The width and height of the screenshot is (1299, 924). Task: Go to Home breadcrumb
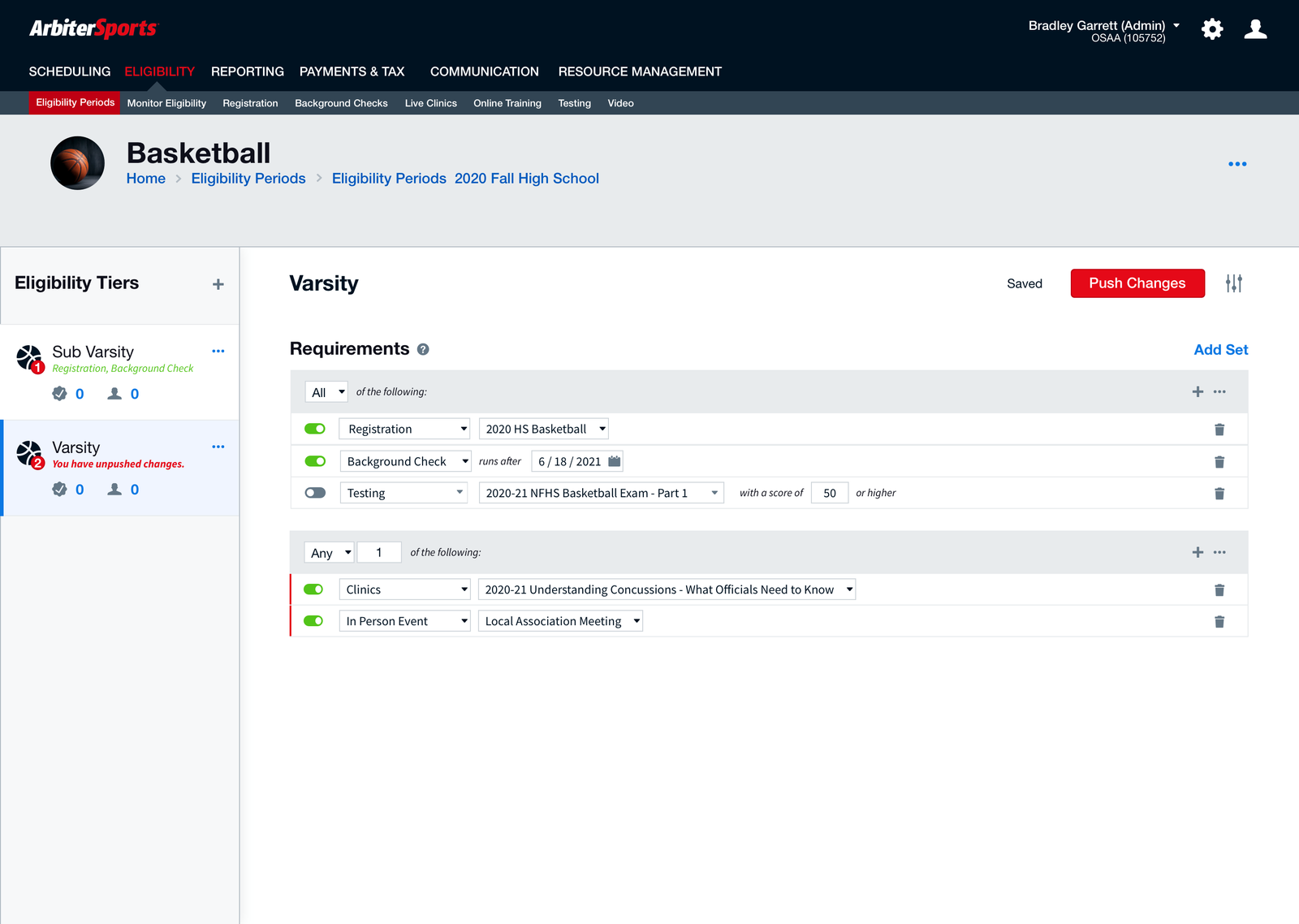[x=146, y=179]
